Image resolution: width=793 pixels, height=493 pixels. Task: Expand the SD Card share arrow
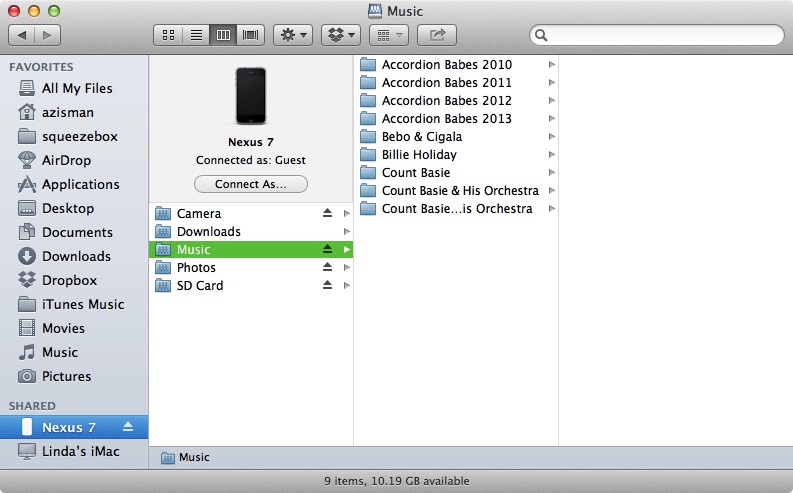347,286
